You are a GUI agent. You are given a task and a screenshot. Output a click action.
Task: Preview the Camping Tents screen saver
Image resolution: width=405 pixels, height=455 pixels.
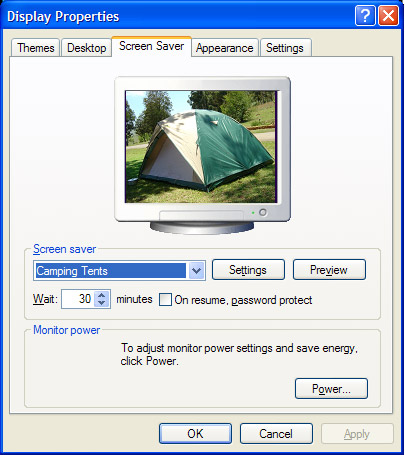(329, 270)
